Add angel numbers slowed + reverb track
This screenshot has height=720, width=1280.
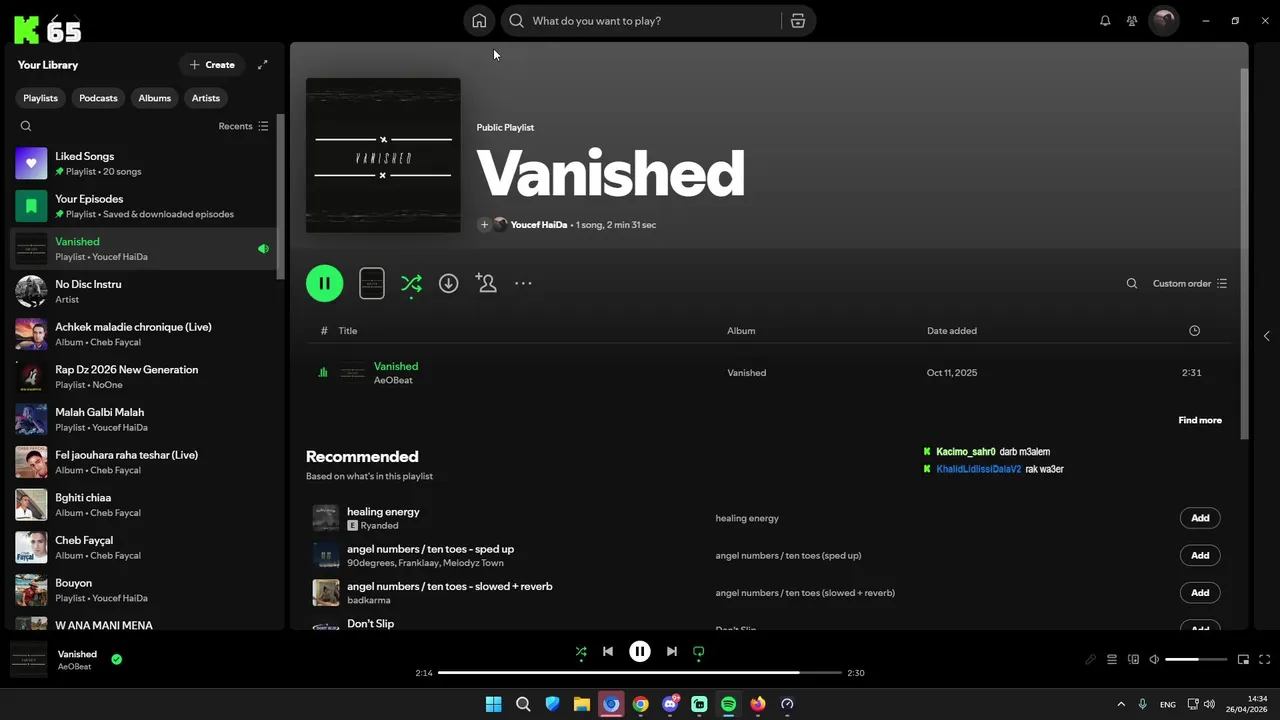pyautogui.click(x=1200, y=593)
